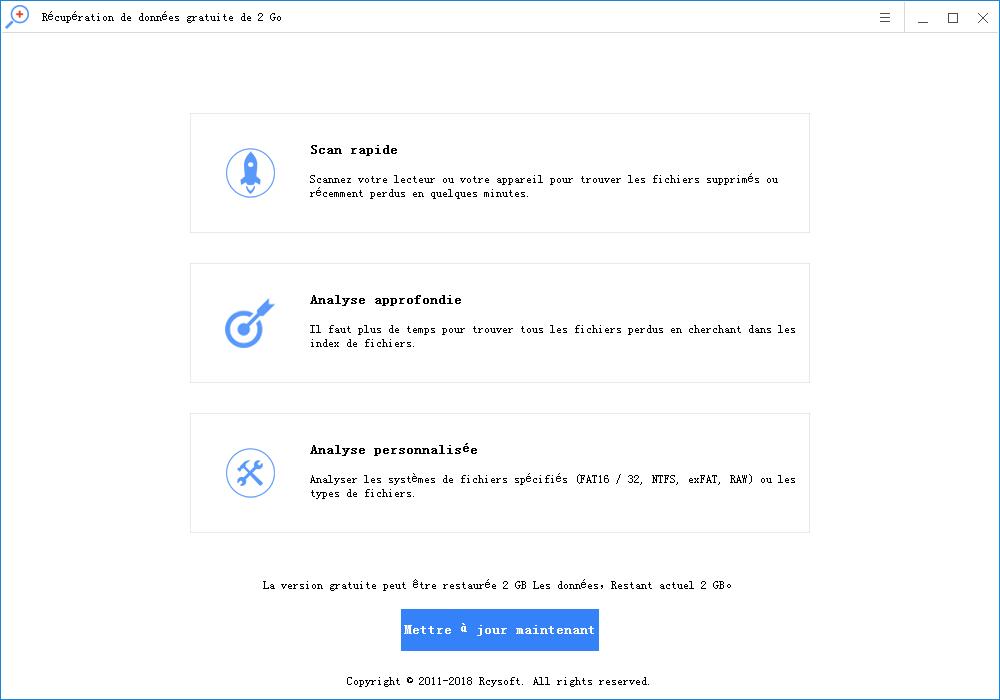This screenshot has width=1000, height=700.
Task: Close the data recovery window
Action: 983,18
